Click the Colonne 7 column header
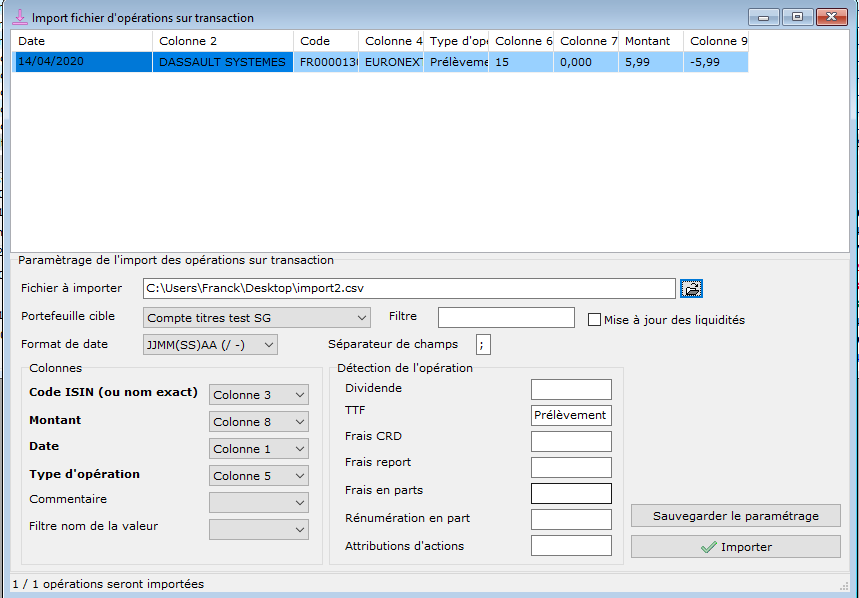Image resolution: width=859 pixels, height=598 pixels. pyautogui.click(x=586, y=41)
